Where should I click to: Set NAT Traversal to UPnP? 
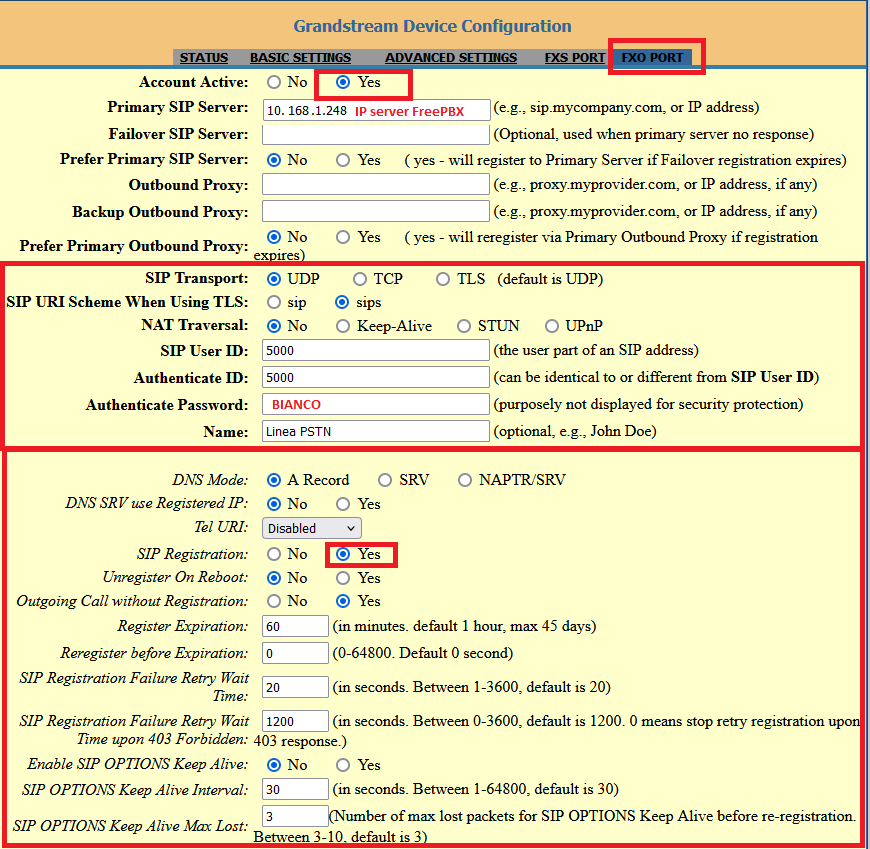tap(552, 326)
